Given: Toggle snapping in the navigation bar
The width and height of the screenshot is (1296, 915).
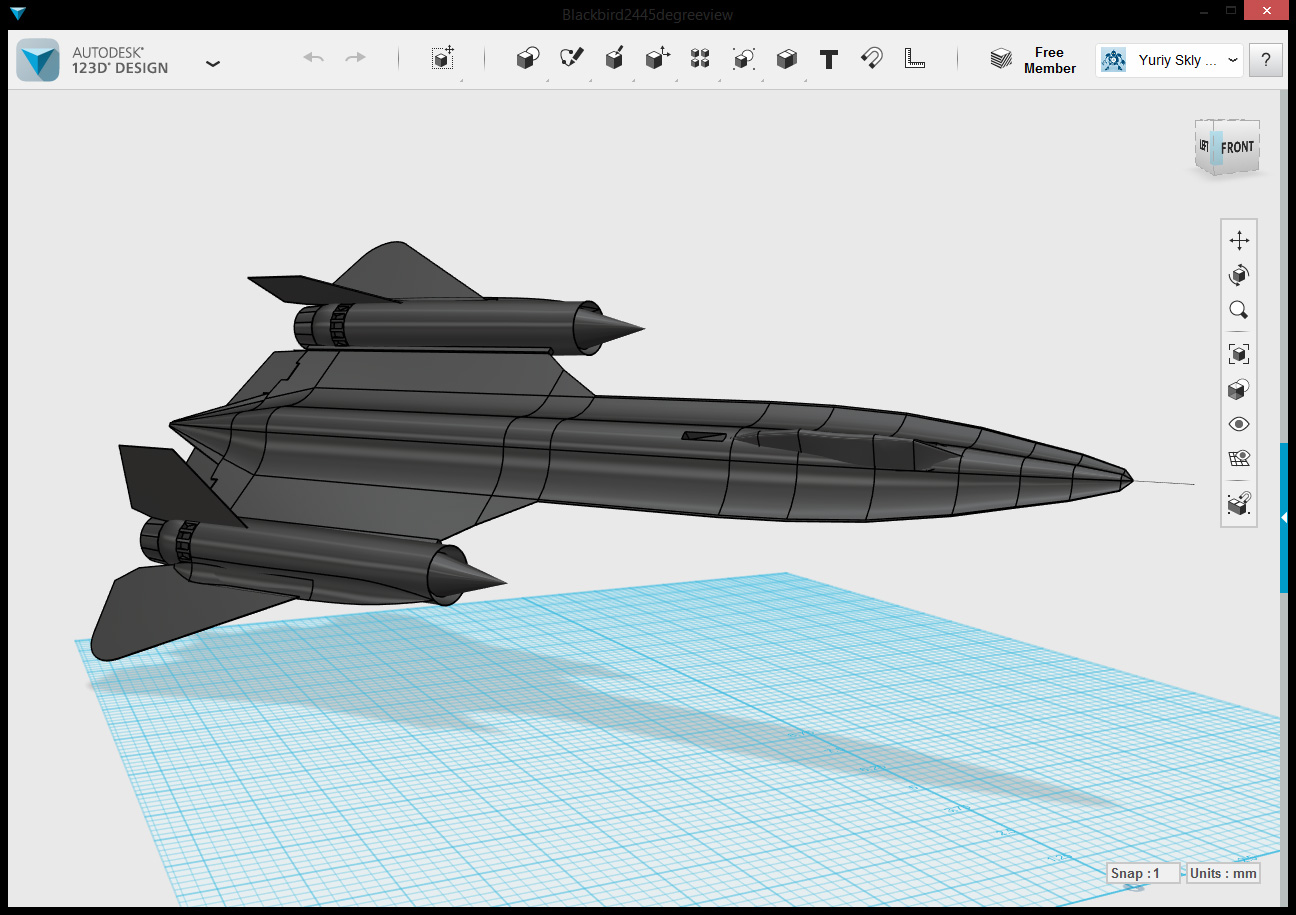Looking at the screenshot, I should coord(1239,505).
